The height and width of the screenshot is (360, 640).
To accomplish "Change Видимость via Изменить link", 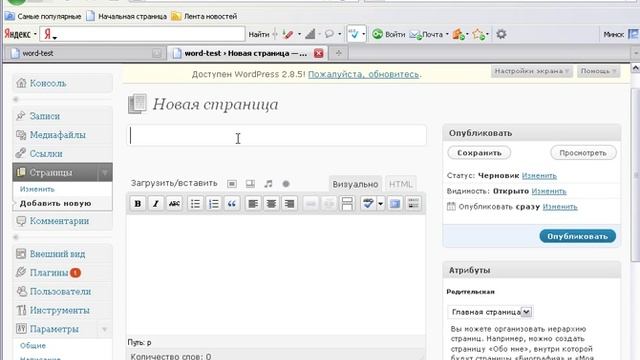I will [x=549, y=191].
